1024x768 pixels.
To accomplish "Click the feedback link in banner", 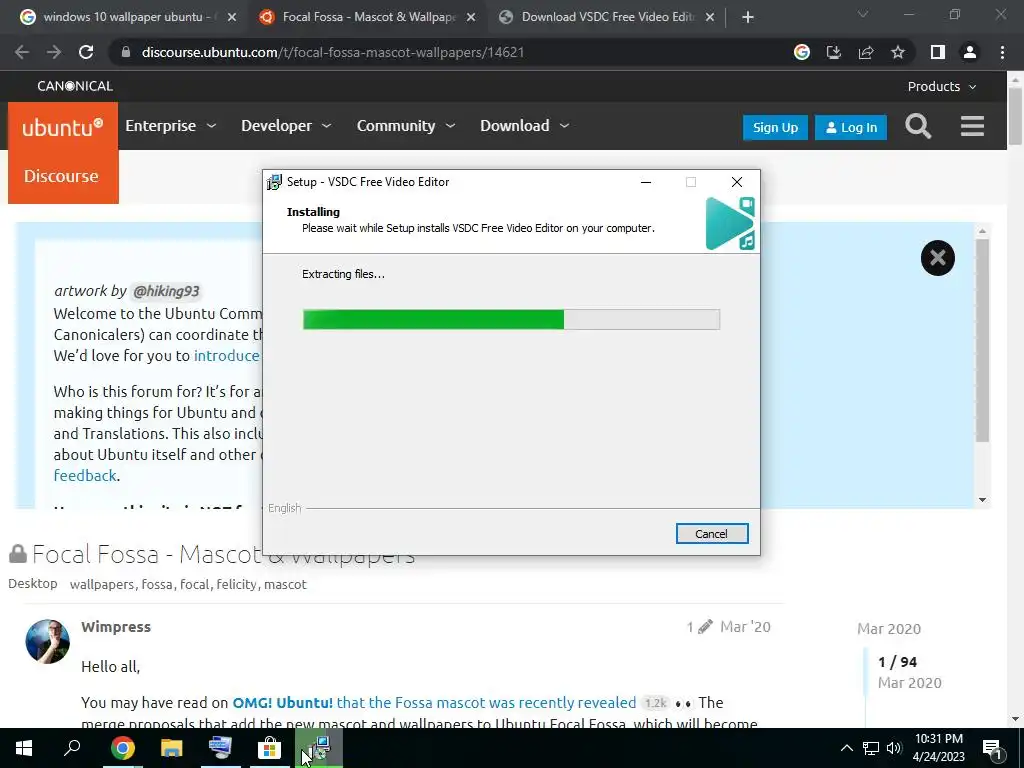I will click(x=85, y=475).
